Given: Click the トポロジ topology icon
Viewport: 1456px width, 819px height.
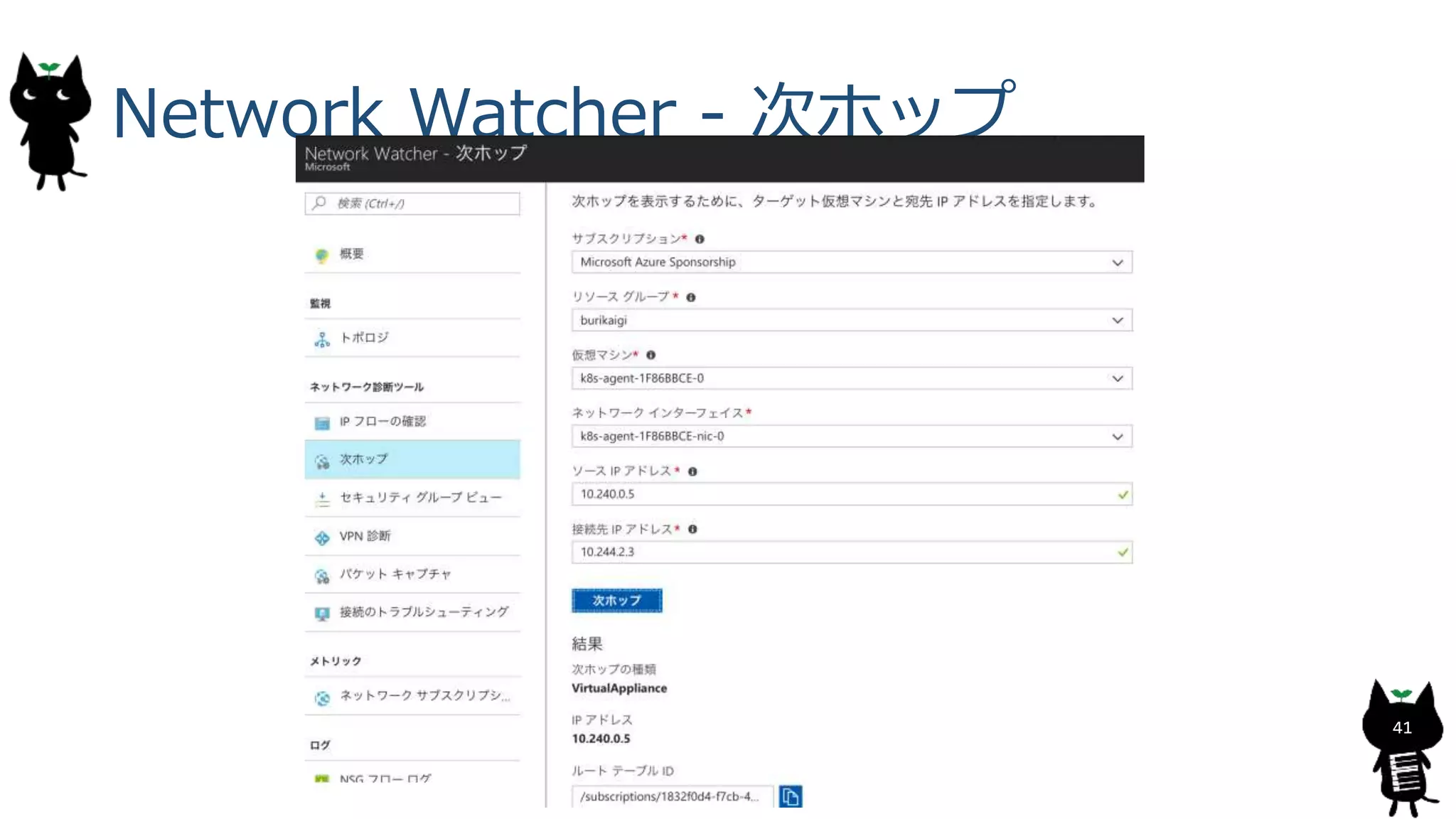Looking at the screenshot, I should 322,339.
